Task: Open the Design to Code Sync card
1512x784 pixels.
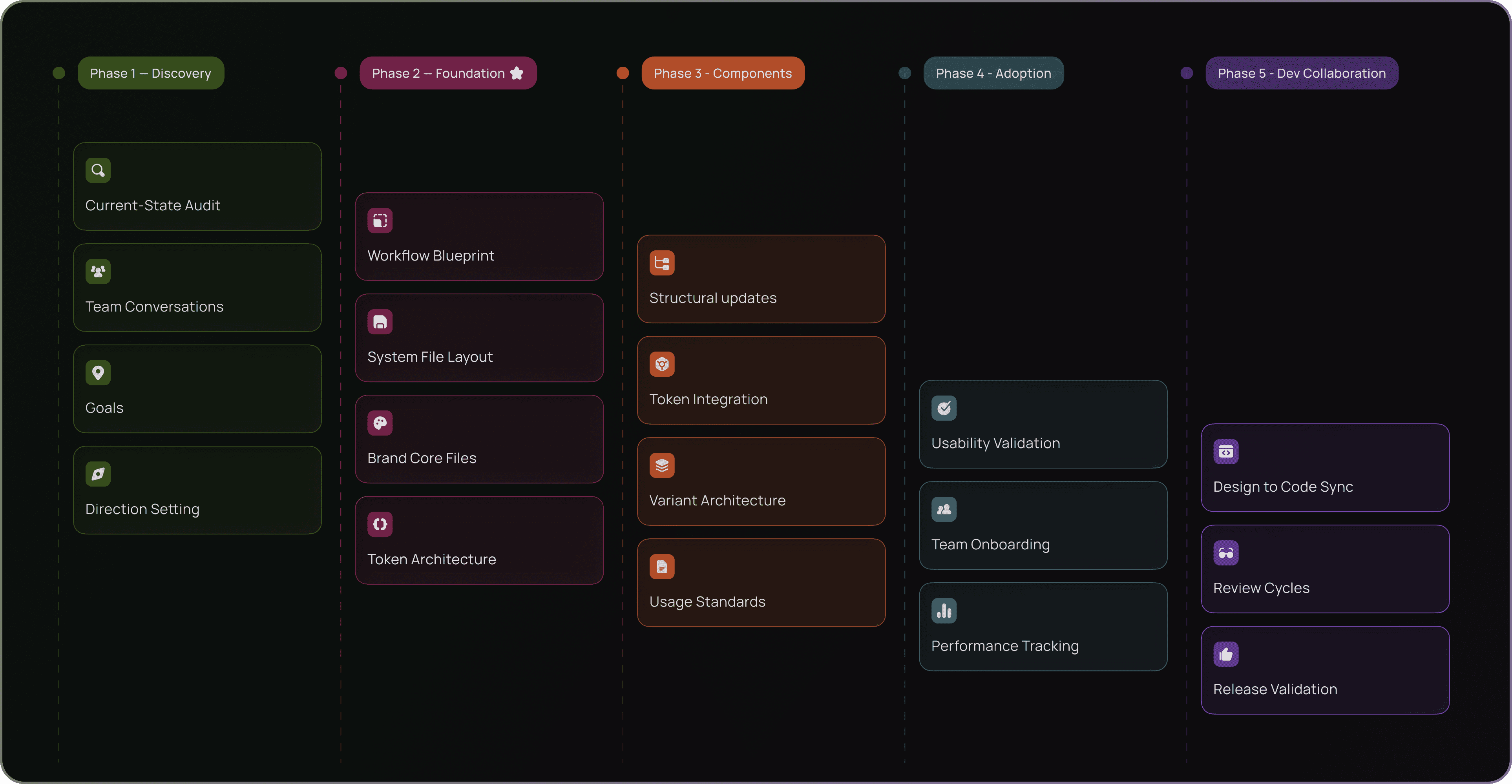Action: [x=1325, y=468]
